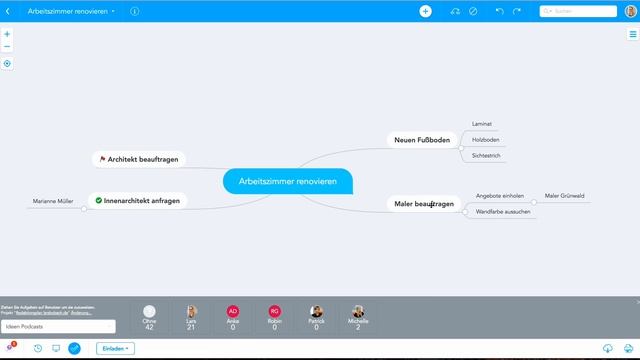
Task: Select the Innenarchitekt anfragen topic
Action: tap(138, 201)
